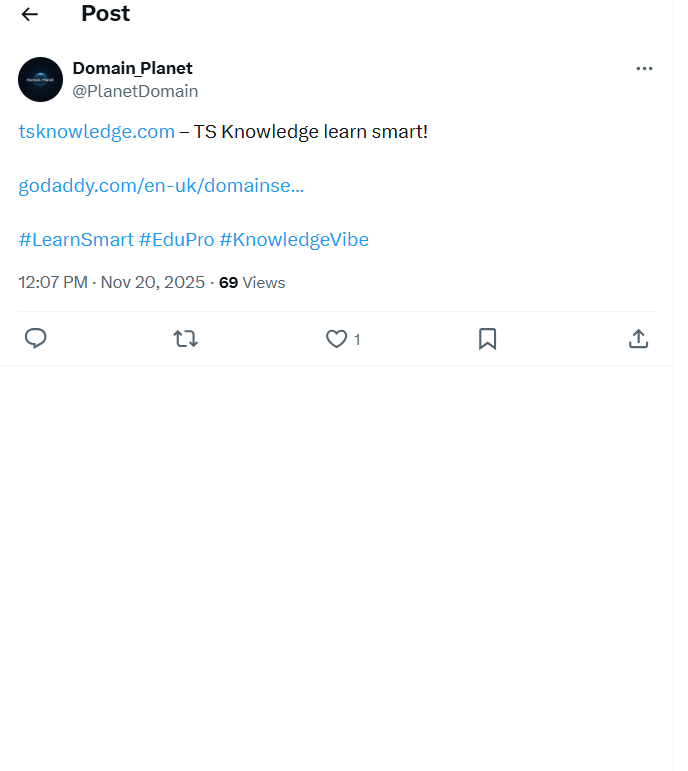Reply using the speech bubble icon
688x771 pixels.
point(36,339)
